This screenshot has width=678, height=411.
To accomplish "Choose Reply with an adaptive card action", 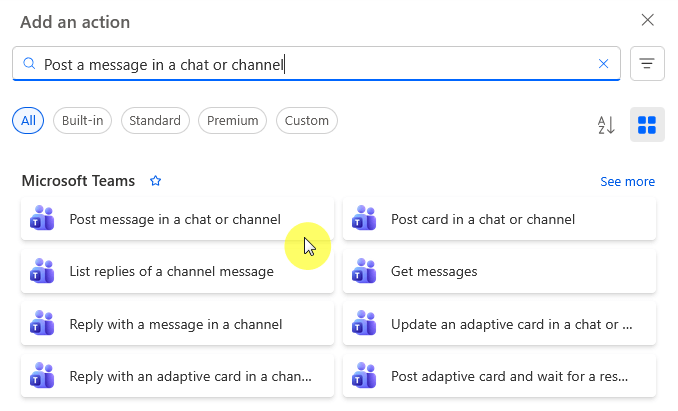I will click(177, 376).
